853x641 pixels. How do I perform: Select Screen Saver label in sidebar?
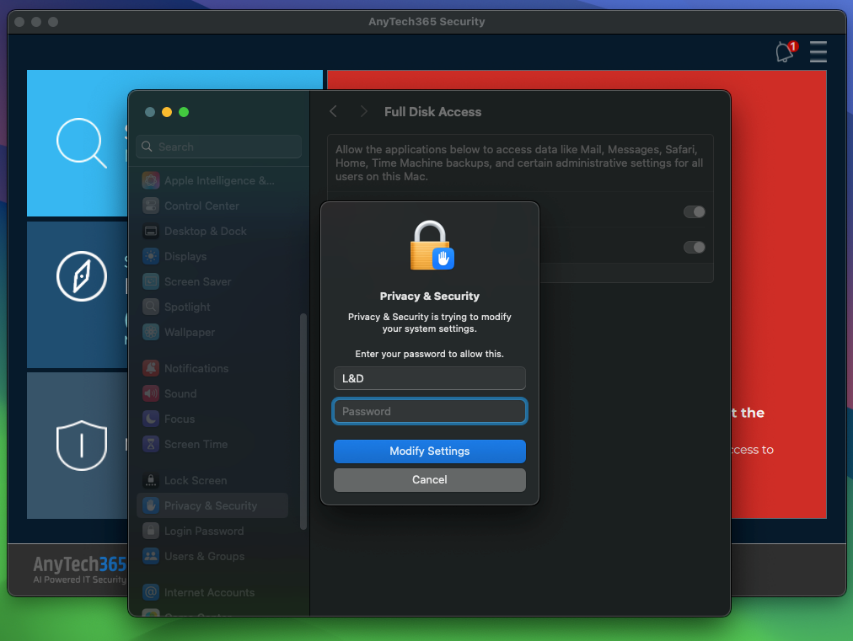click(198, 282)
